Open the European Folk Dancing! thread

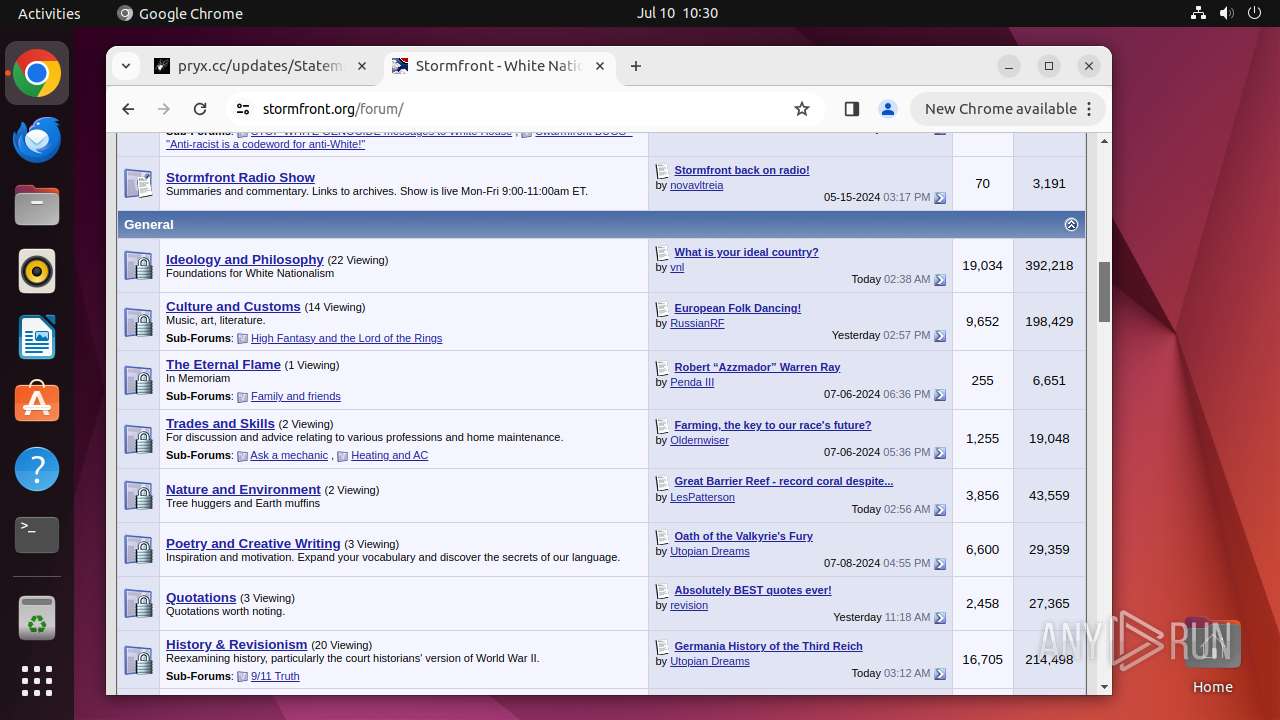(738, 308)
